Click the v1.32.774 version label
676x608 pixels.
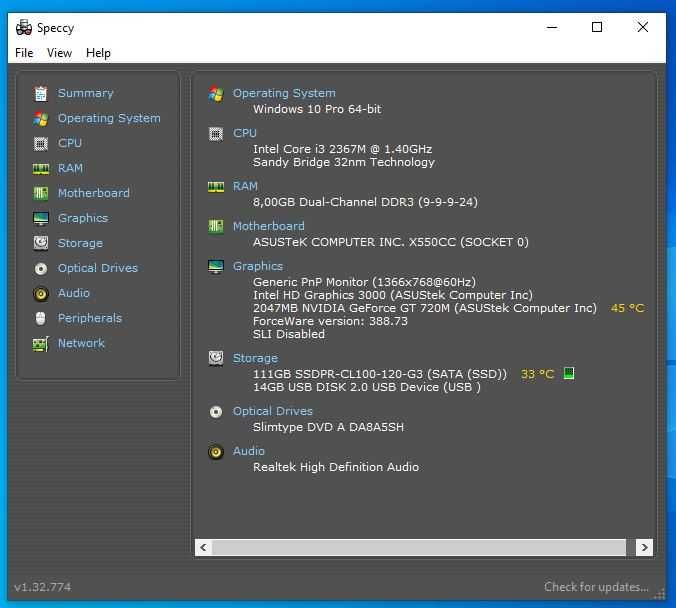point(43,587)
